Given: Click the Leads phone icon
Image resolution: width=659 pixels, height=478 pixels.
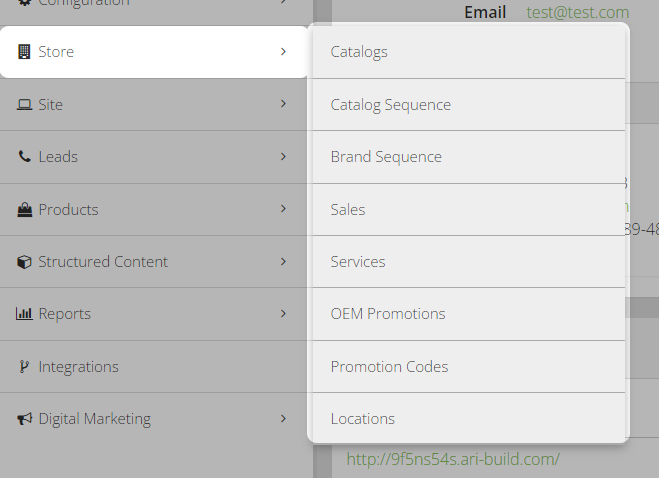Looking at the screenshot, I should [24, 156].
